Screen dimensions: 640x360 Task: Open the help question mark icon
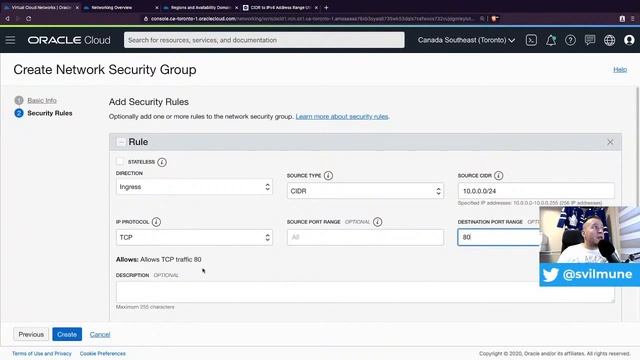pos(570,40)
